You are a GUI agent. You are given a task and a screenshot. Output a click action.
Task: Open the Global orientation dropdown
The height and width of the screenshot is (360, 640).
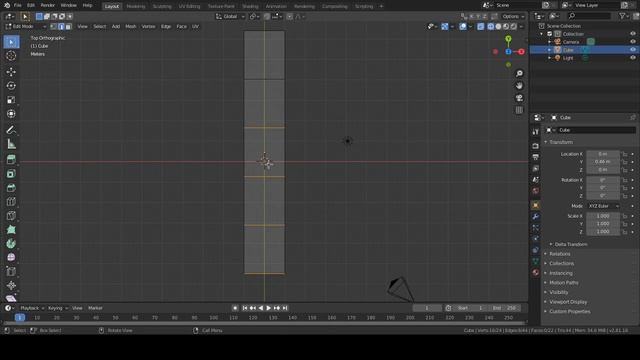click(x=230, y=17)
